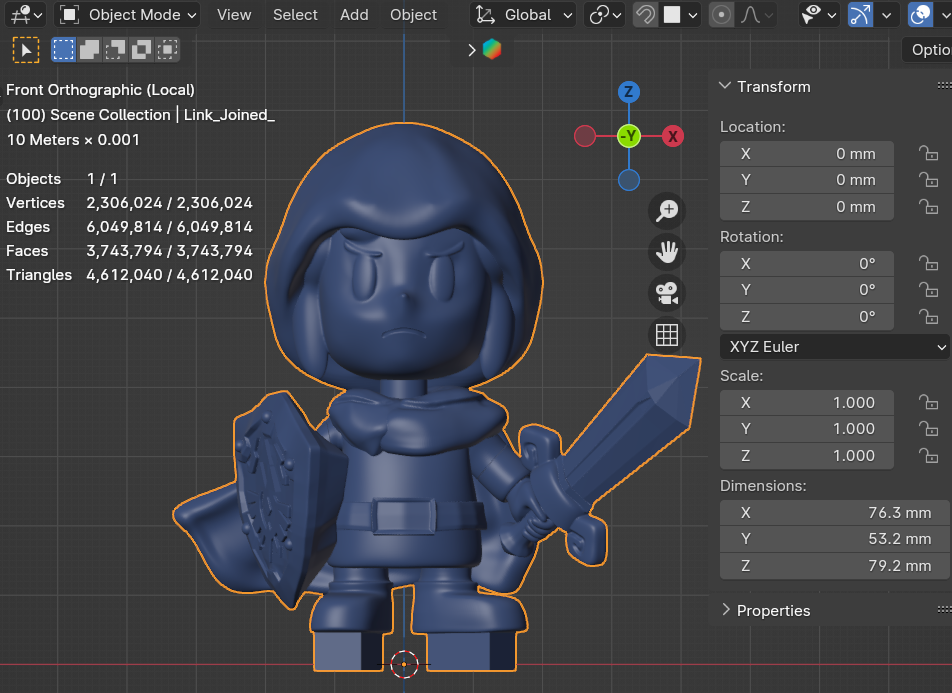Screen dimensions: 952x693
Task: Choose the subtract selection mode
Action: (x=115, y=50)
